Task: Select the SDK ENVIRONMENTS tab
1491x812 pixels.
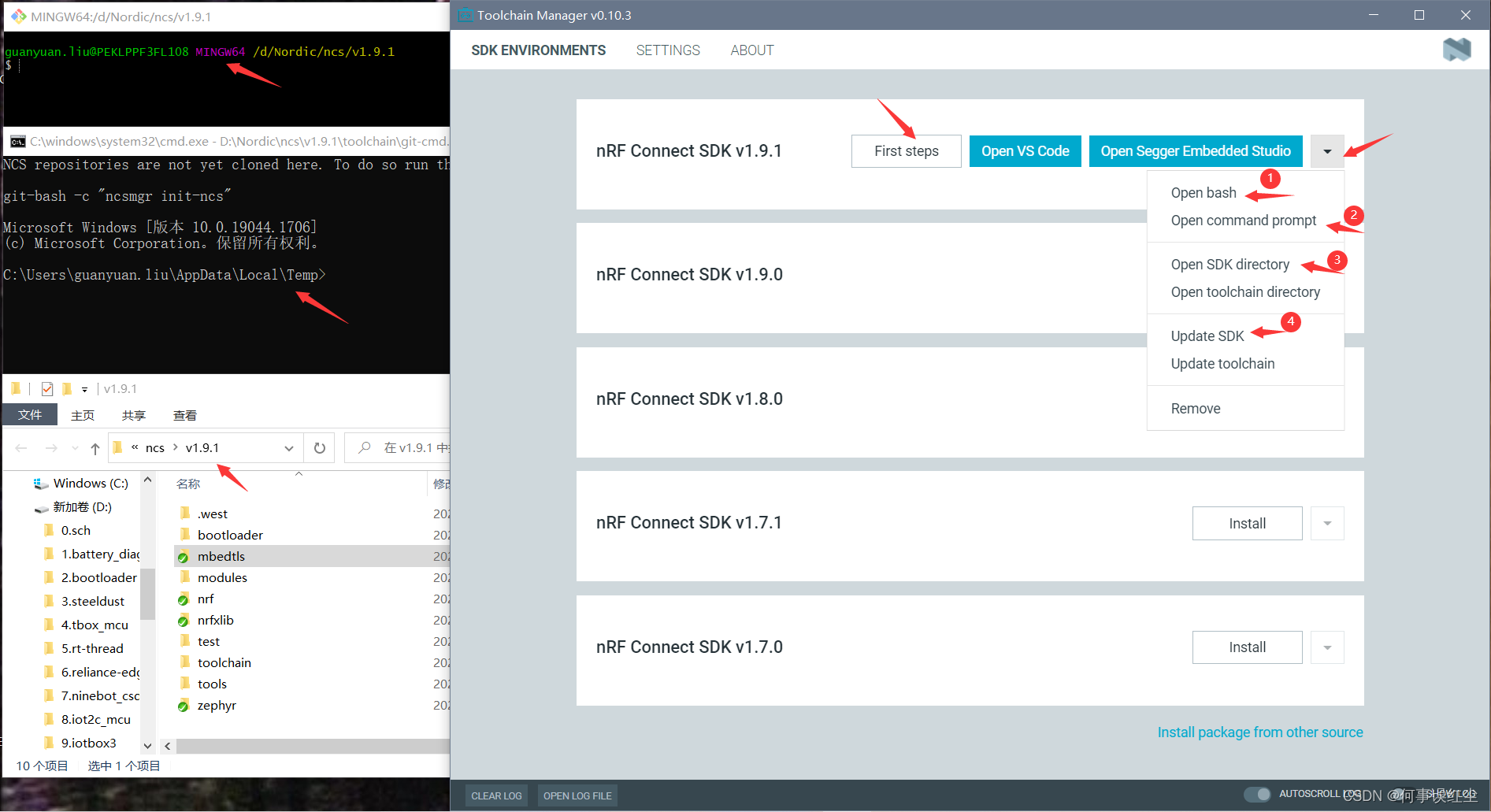Action: [539, 50]
